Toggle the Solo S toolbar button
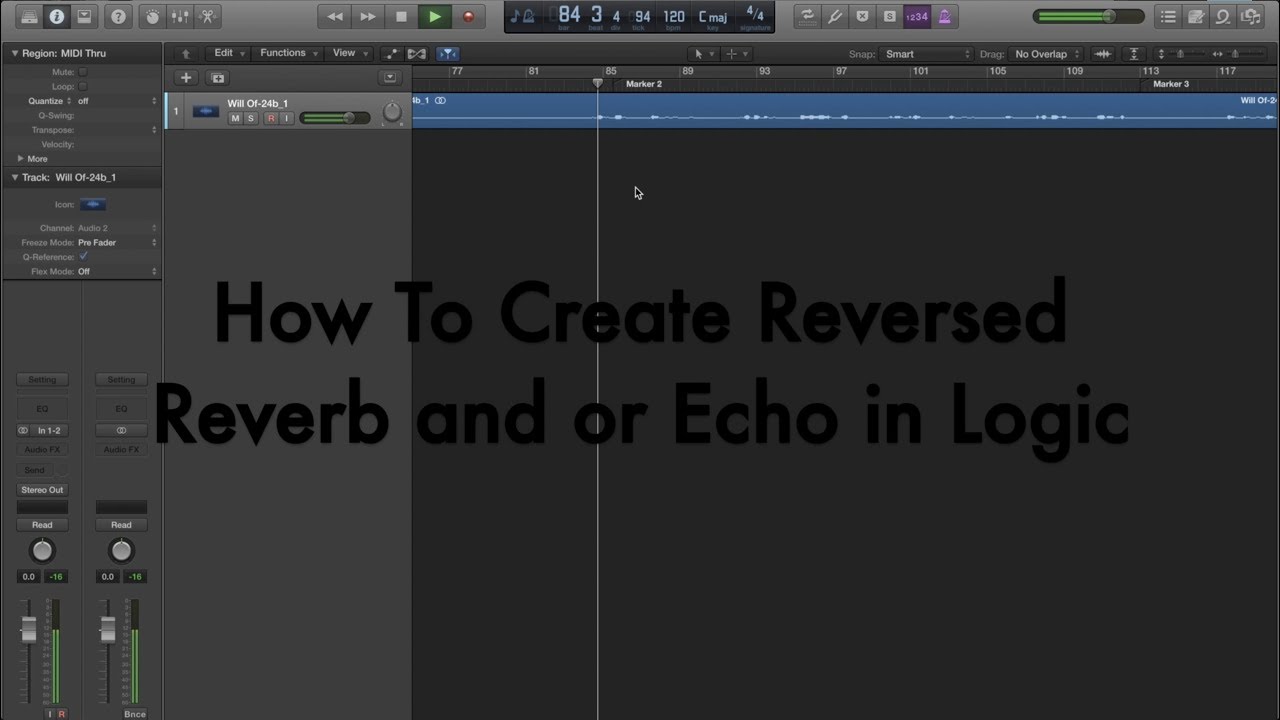The height and width of the screenshot is (720, 1280). (889, 16)
